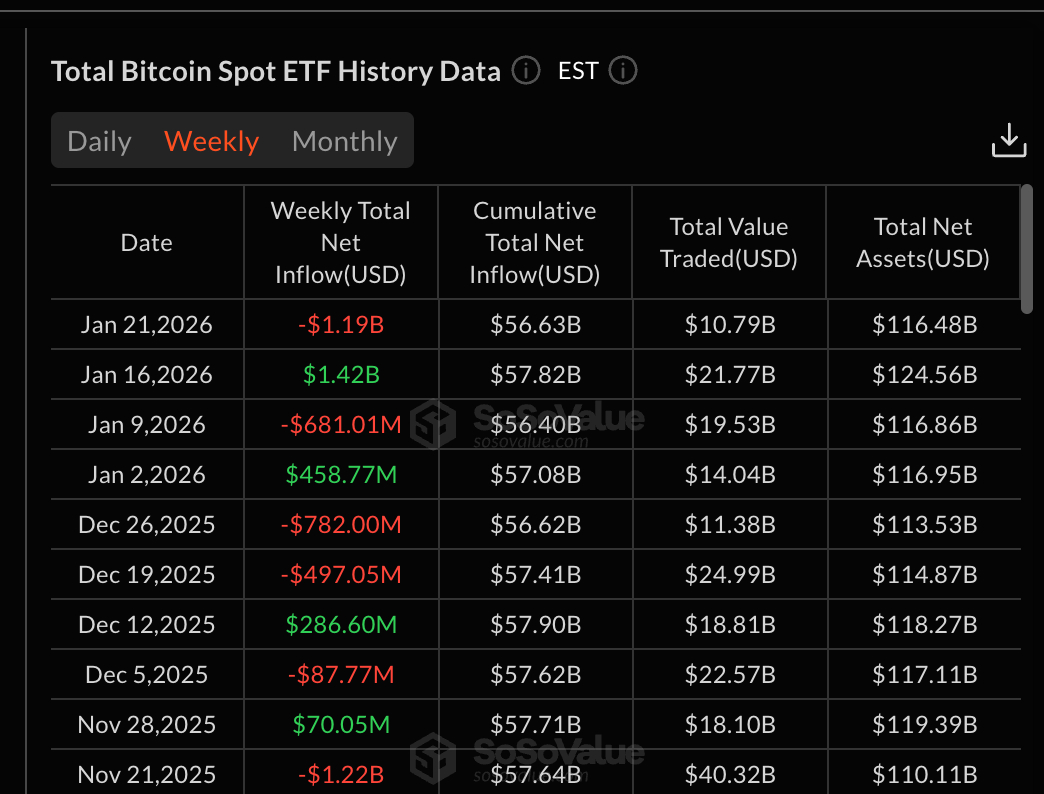Select the Total Net Assets header
This screenshot has height=794, width=1044.
point(922,242)
